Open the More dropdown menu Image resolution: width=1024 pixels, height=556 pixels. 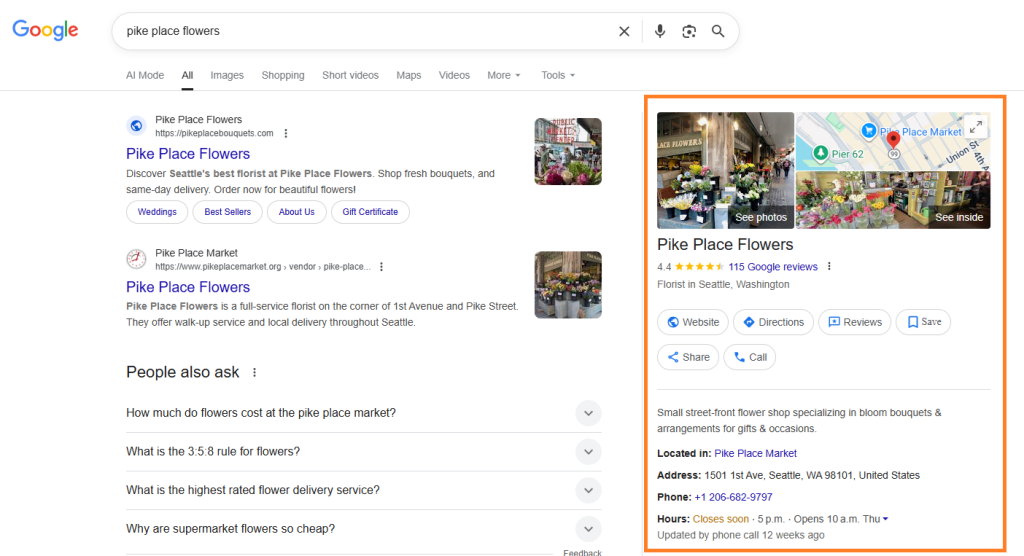(x=504, y=75)
